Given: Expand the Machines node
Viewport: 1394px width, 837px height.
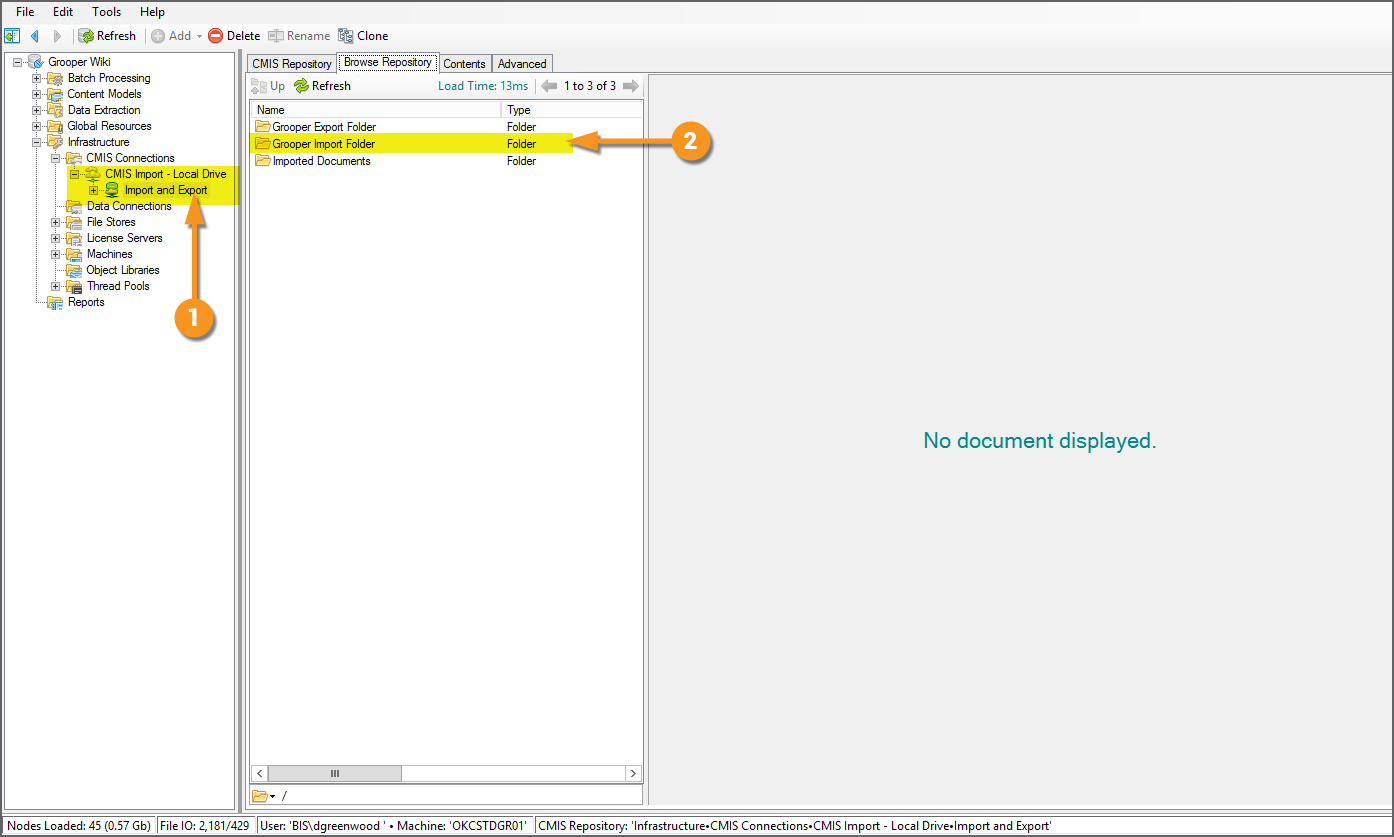Looking at the screenshot, I should coord(56,254).
